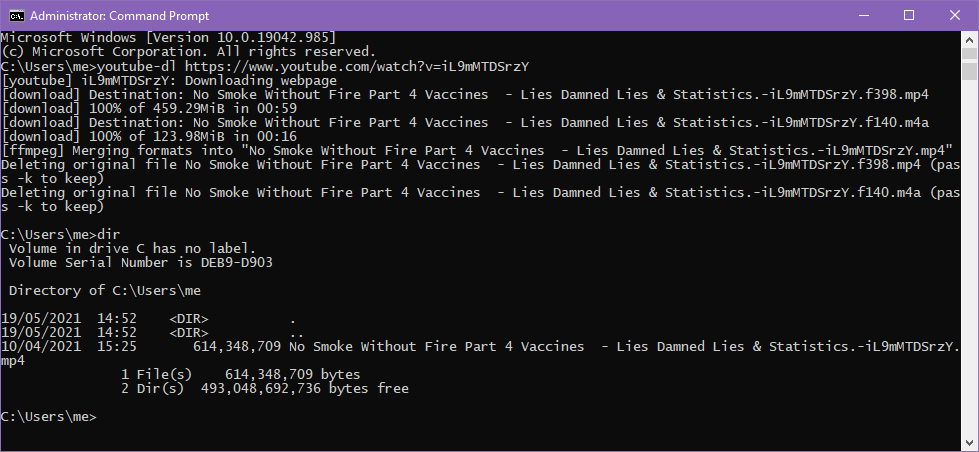979x452 pixels.
Task: Click the volume serial number DEB9-D903
Action: tap(237, 263)
